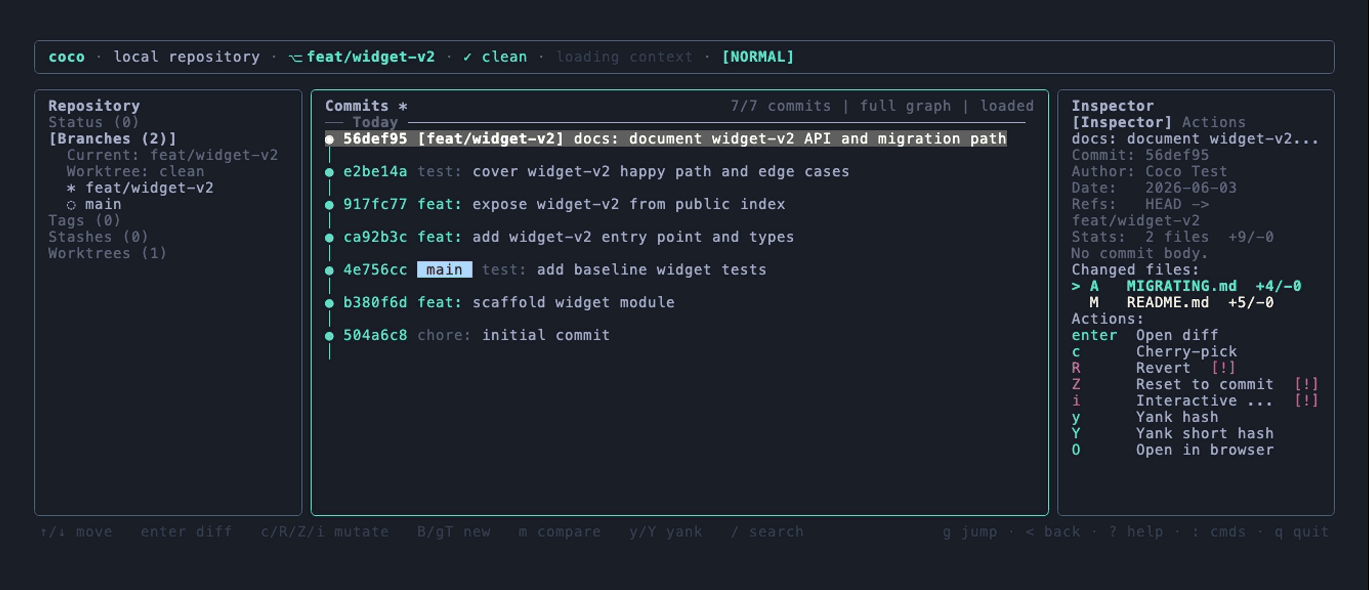Click the warning marker beside Revert
The image size is (1369, 590).
pyautogui.click(x=1223, y=368)
